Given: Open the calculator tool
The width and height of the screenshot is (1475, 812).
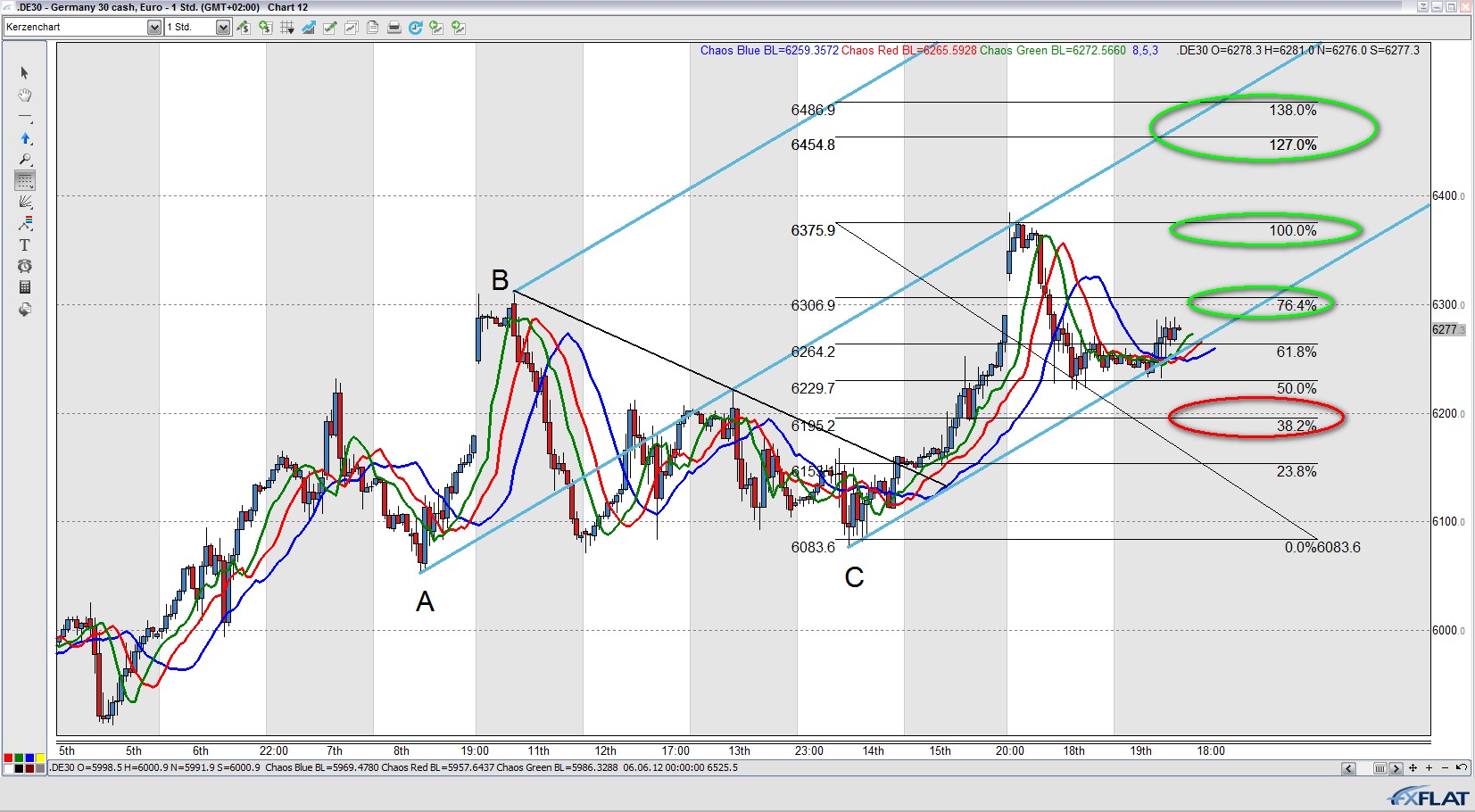Looking at the screenshot, I should click(x=25, y=287).
